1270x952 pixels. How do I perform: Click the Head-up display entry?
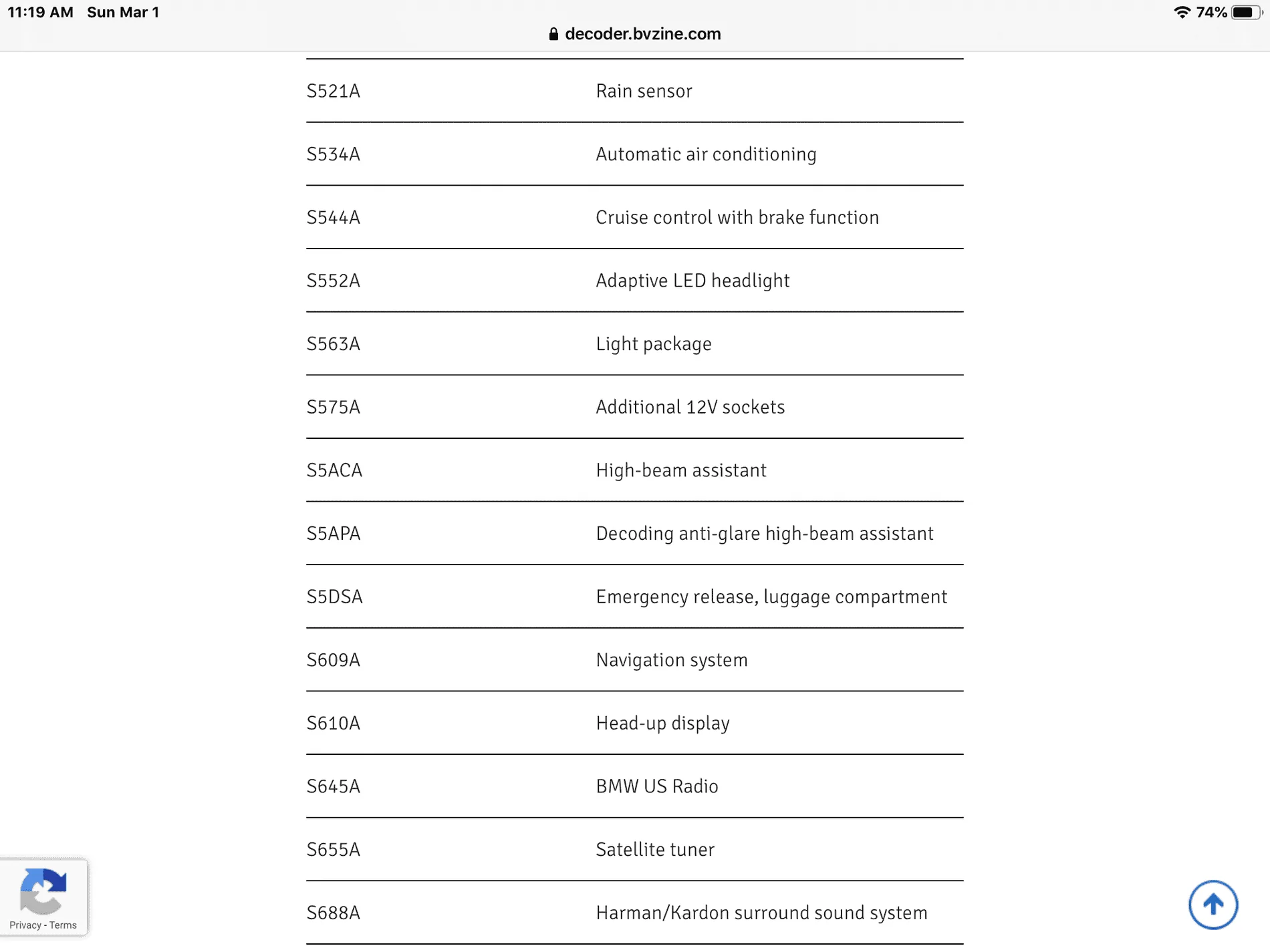point(662,724)
